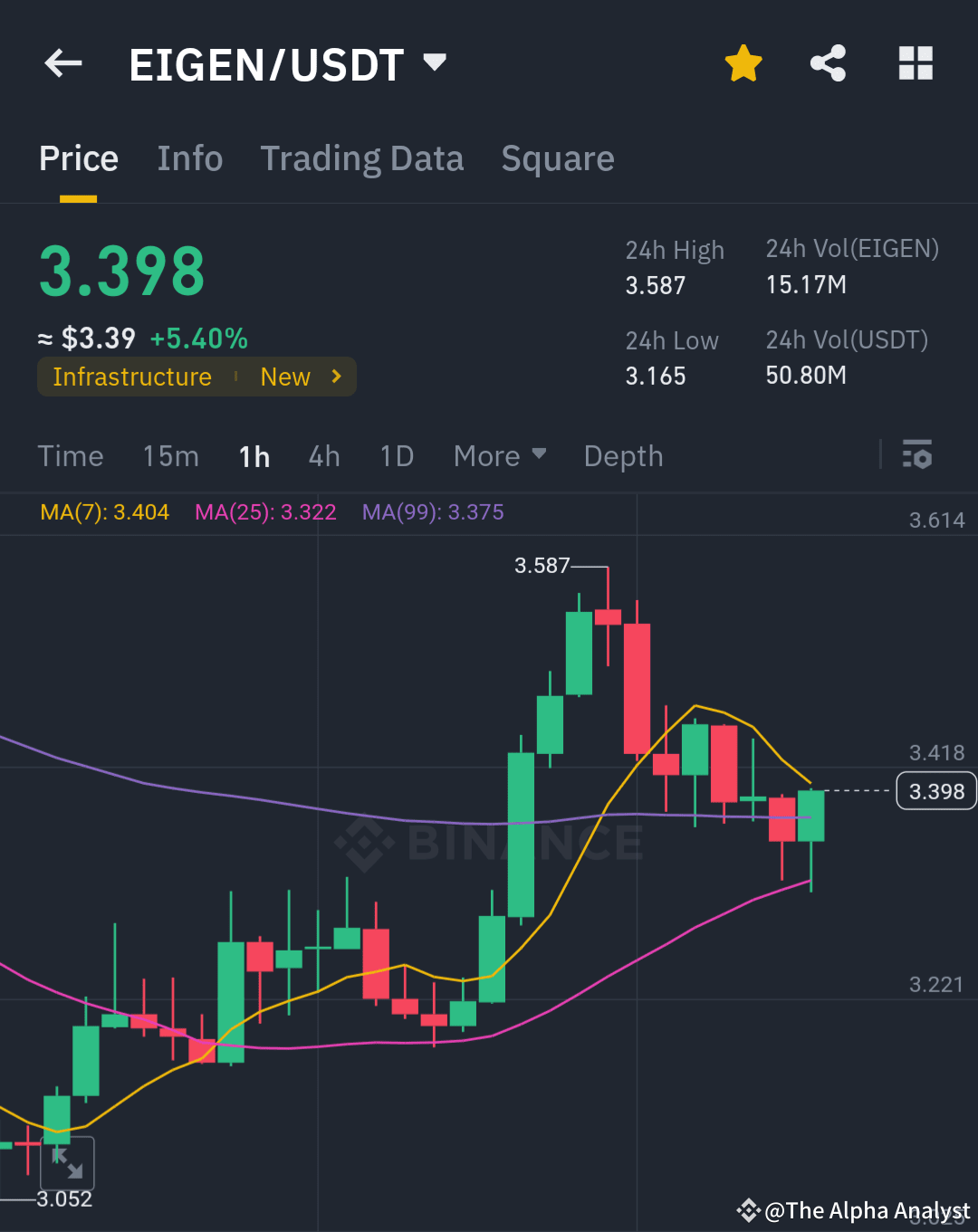Switch to the Square tab
Image resolution: width=978 pixels, height=1232 pixels.
(558, 158)
